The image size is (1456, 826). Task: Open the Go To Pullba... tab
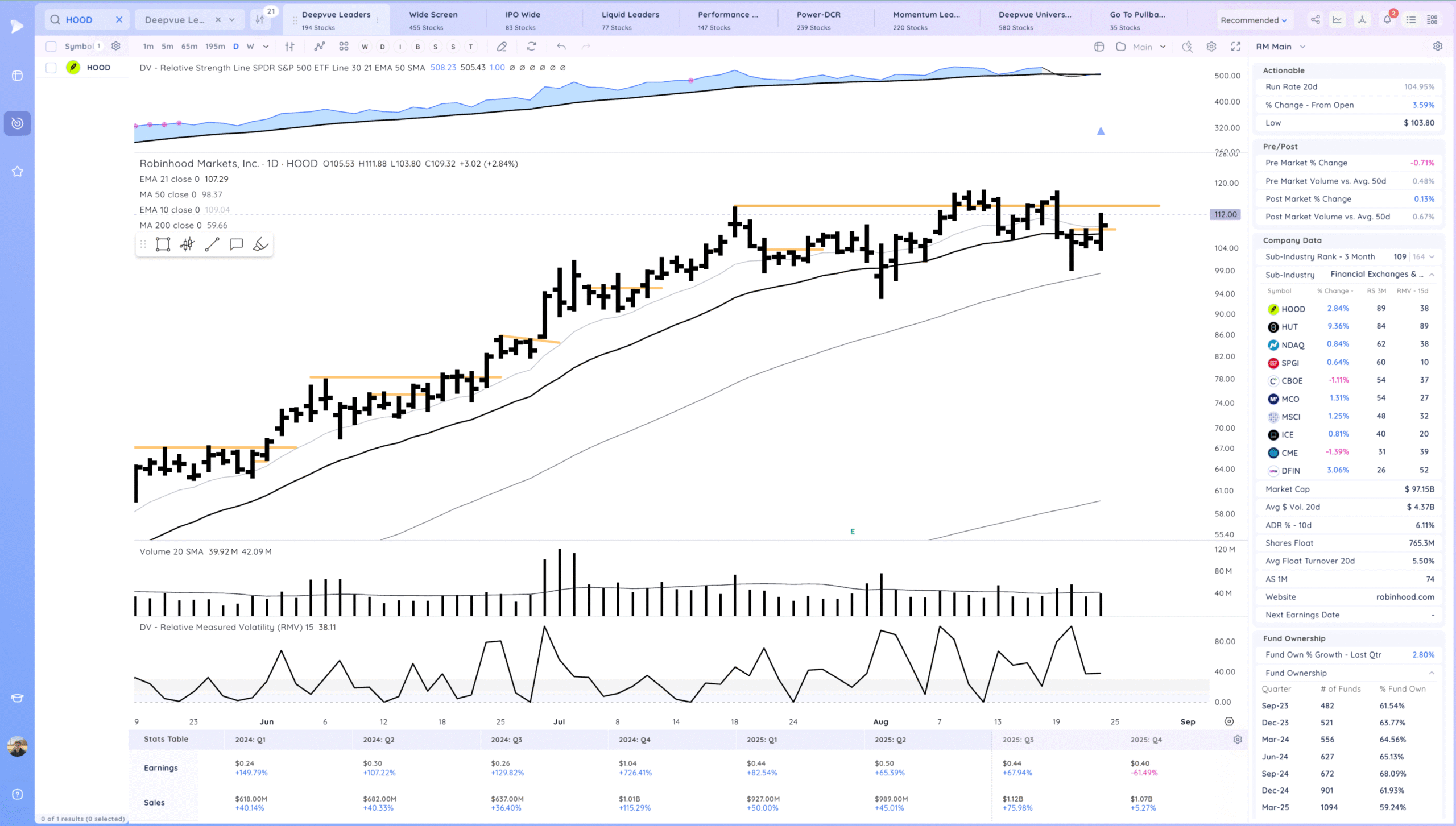pyautogui.click(x=1137, y=20)
